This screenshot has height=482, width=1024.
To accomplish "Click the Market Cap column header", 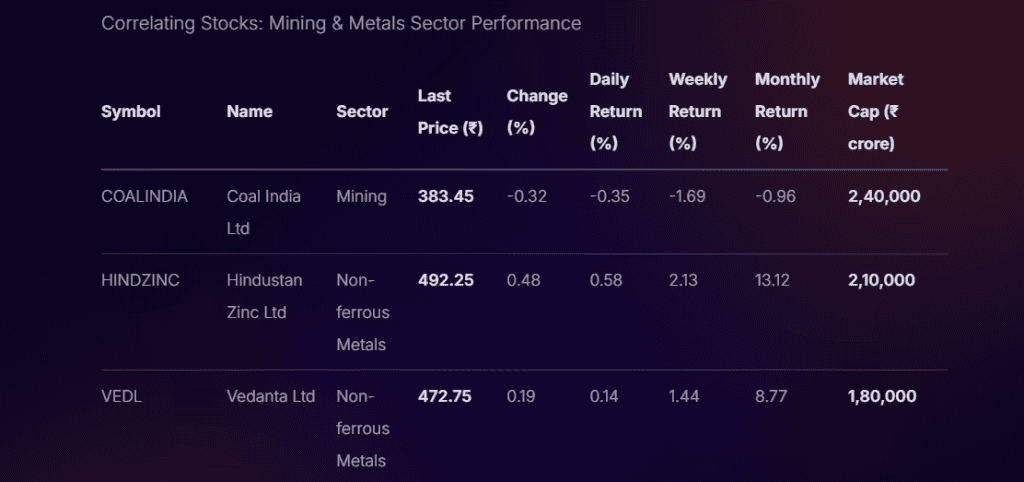I will pyautogui.click(x=875, y=112).
